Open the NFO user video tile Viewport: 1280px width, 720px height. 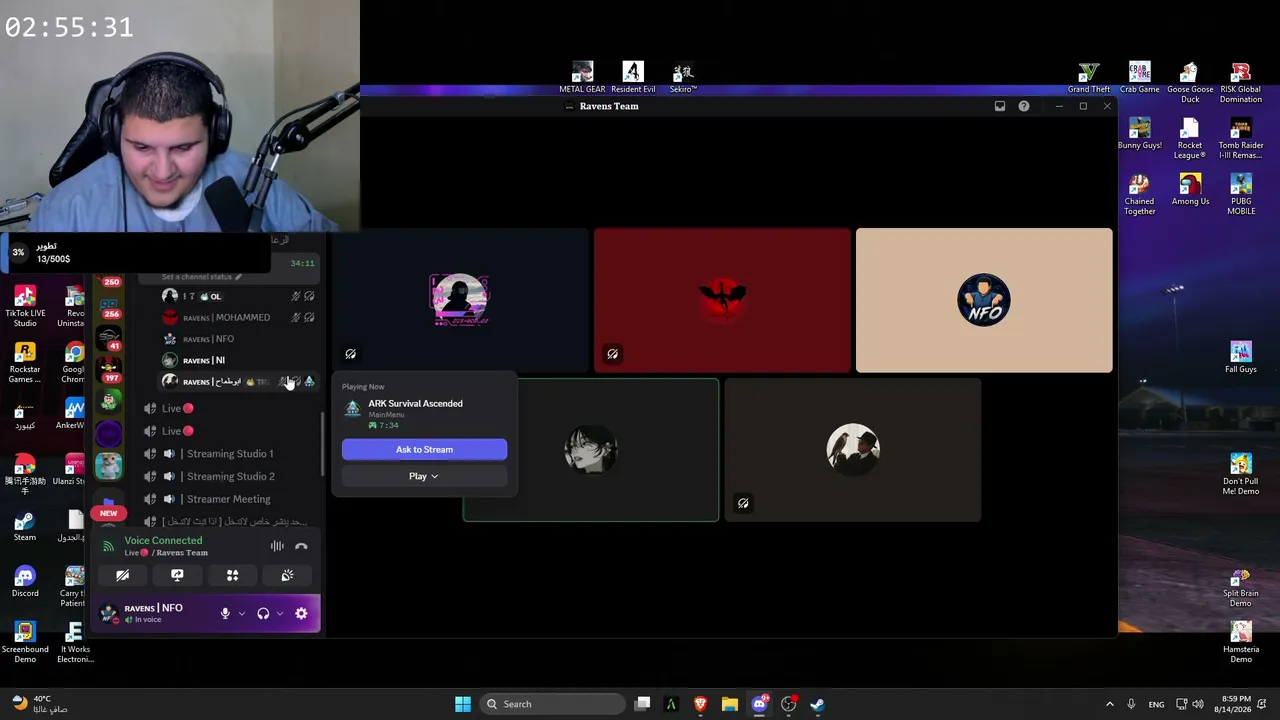(984, 300)
